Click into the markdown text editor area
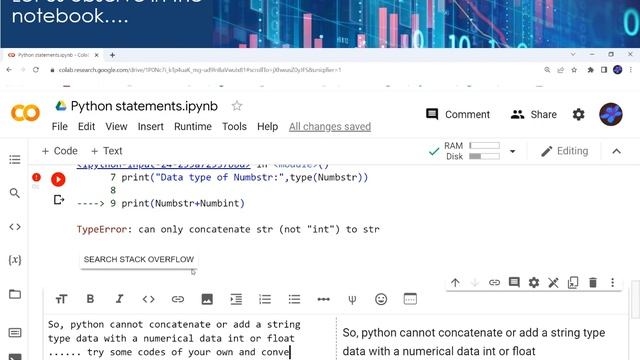The width and height of the screenshot is (640, 360). click(190, 338)
